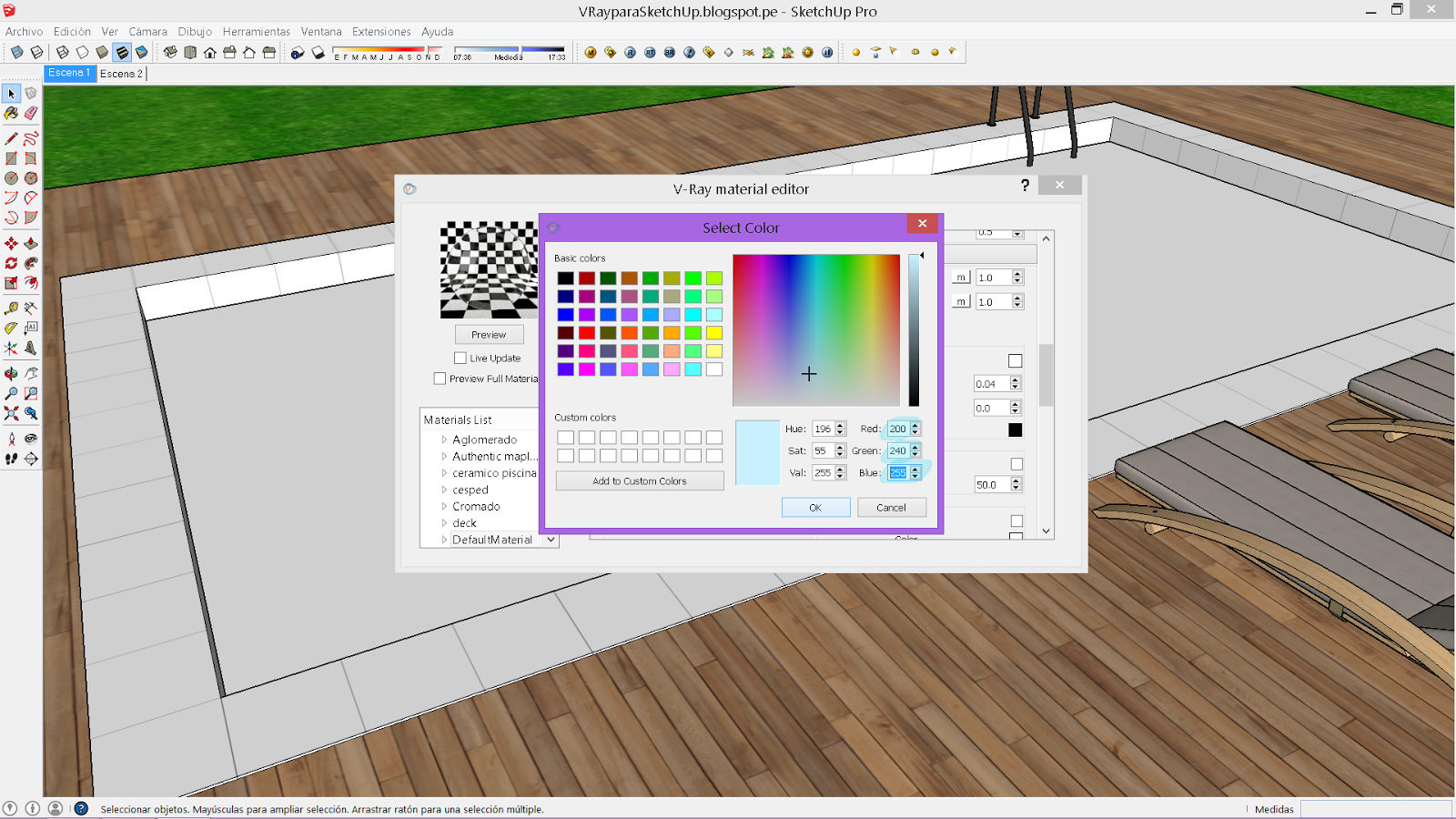
Task: Open the Extensiones menu
Action: 381,31
